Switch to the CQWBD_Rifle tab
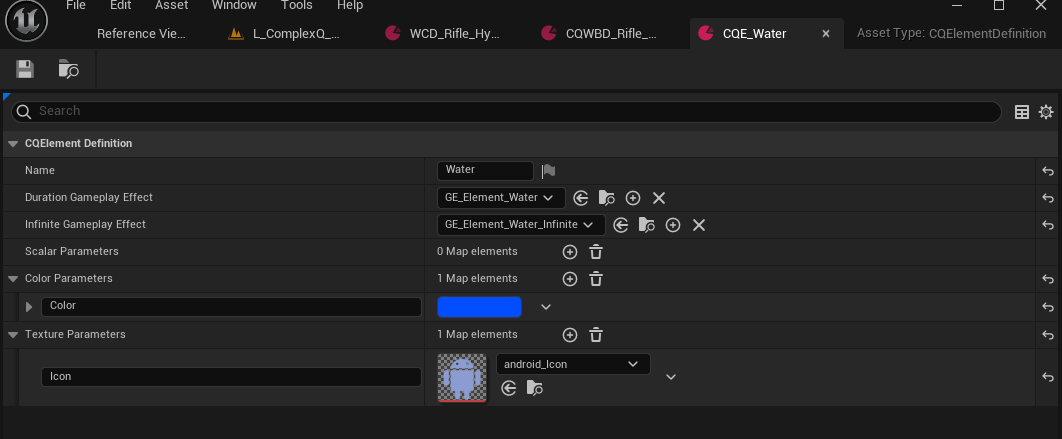Viewport: 1062px width, 439px height. [x=599, y=33]
